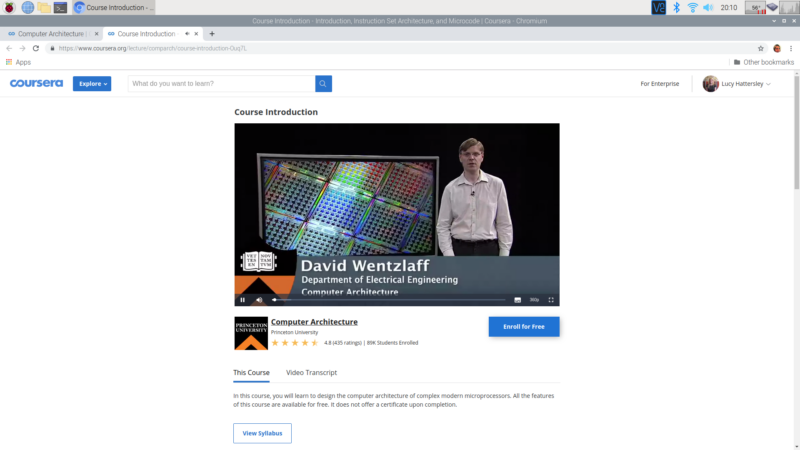Click the blue search magnifier button
Screen dimensions: 800x450
323,84
